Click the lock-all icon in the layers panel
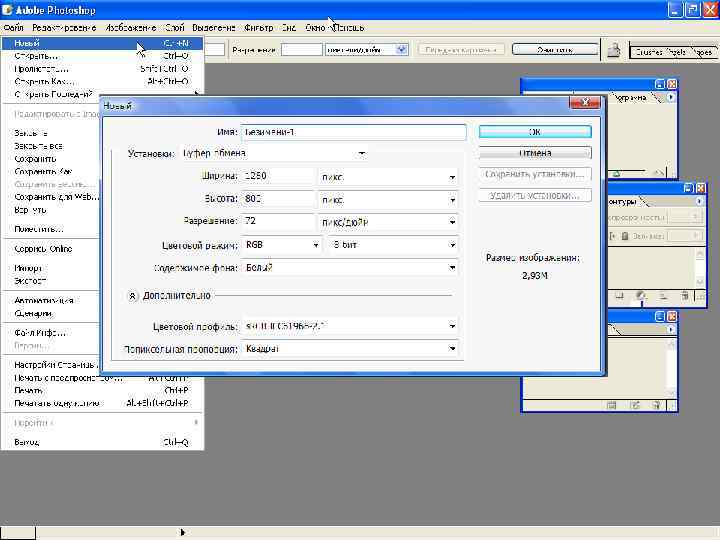Image resolution: width=720 pixels, height=540 pixels. pyautogui.click(x=624, y=236)
